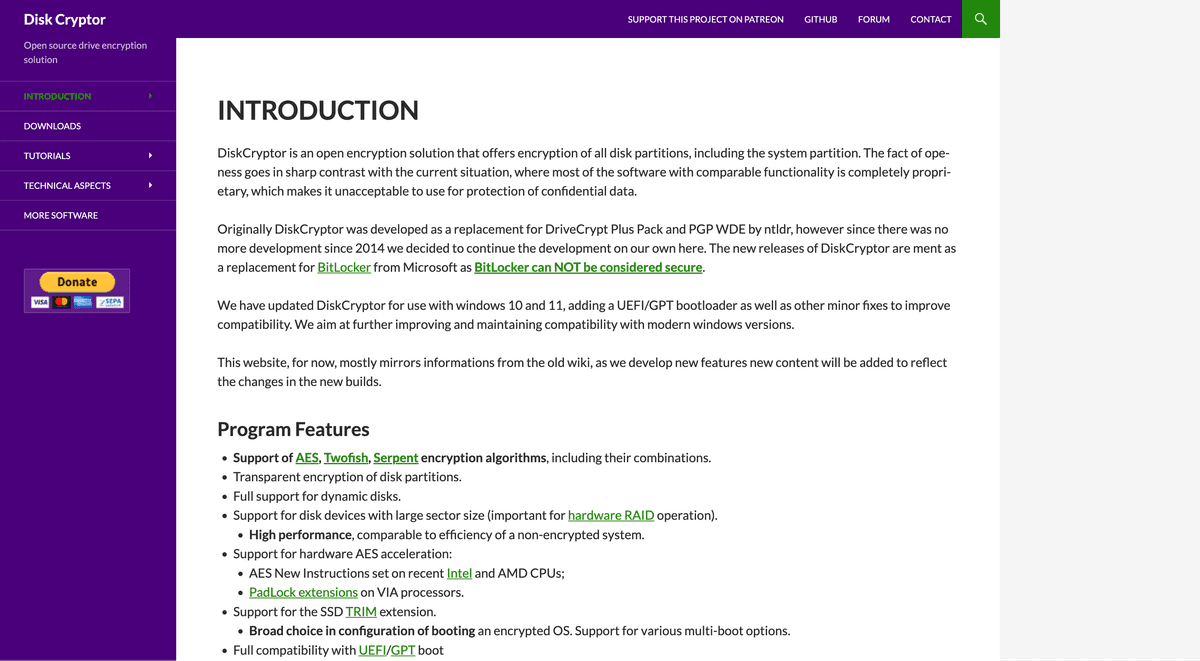Click the PayPal Donate button
The image size is (1200, 661).
tap(77, 282)
